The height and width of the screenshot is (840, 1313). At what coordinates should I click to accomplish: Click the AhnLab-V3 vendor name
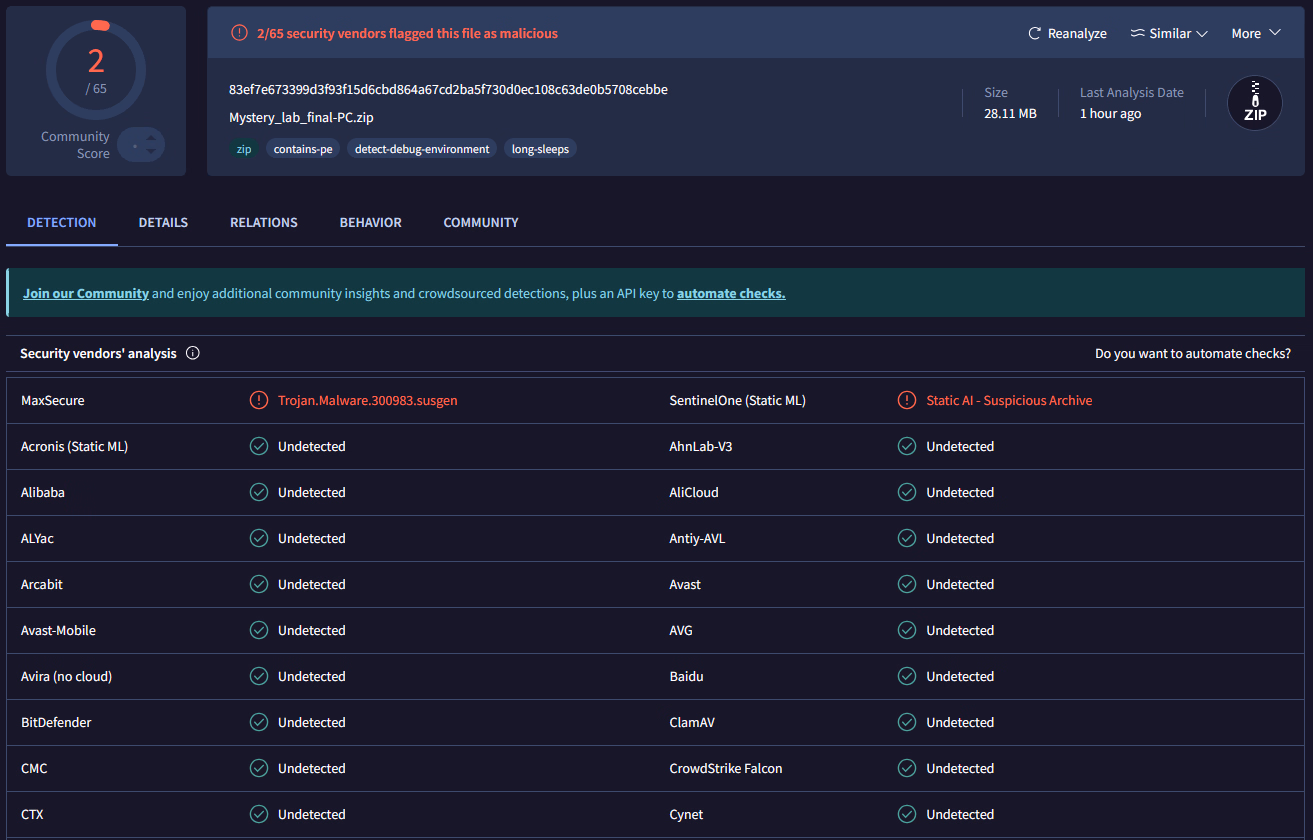pyautogui.click(x=700, y=446)
